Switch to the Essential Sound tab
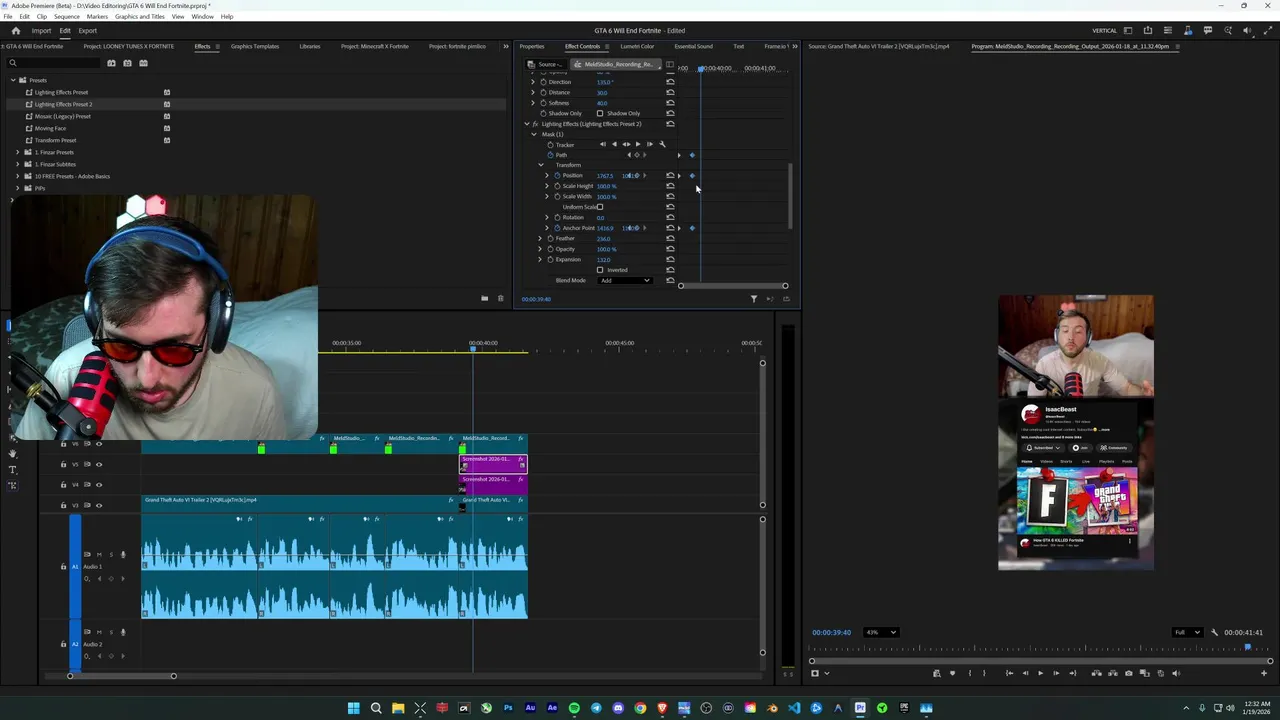This screenshot has width=1280, height=720. coord(693,46)
